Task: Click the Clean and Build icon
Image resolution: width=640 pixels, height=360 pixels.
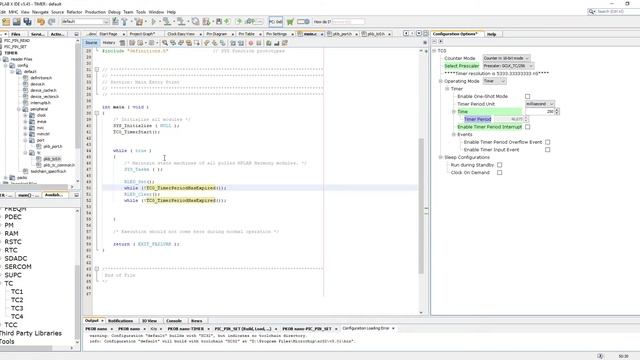Action: click(139, 22)
